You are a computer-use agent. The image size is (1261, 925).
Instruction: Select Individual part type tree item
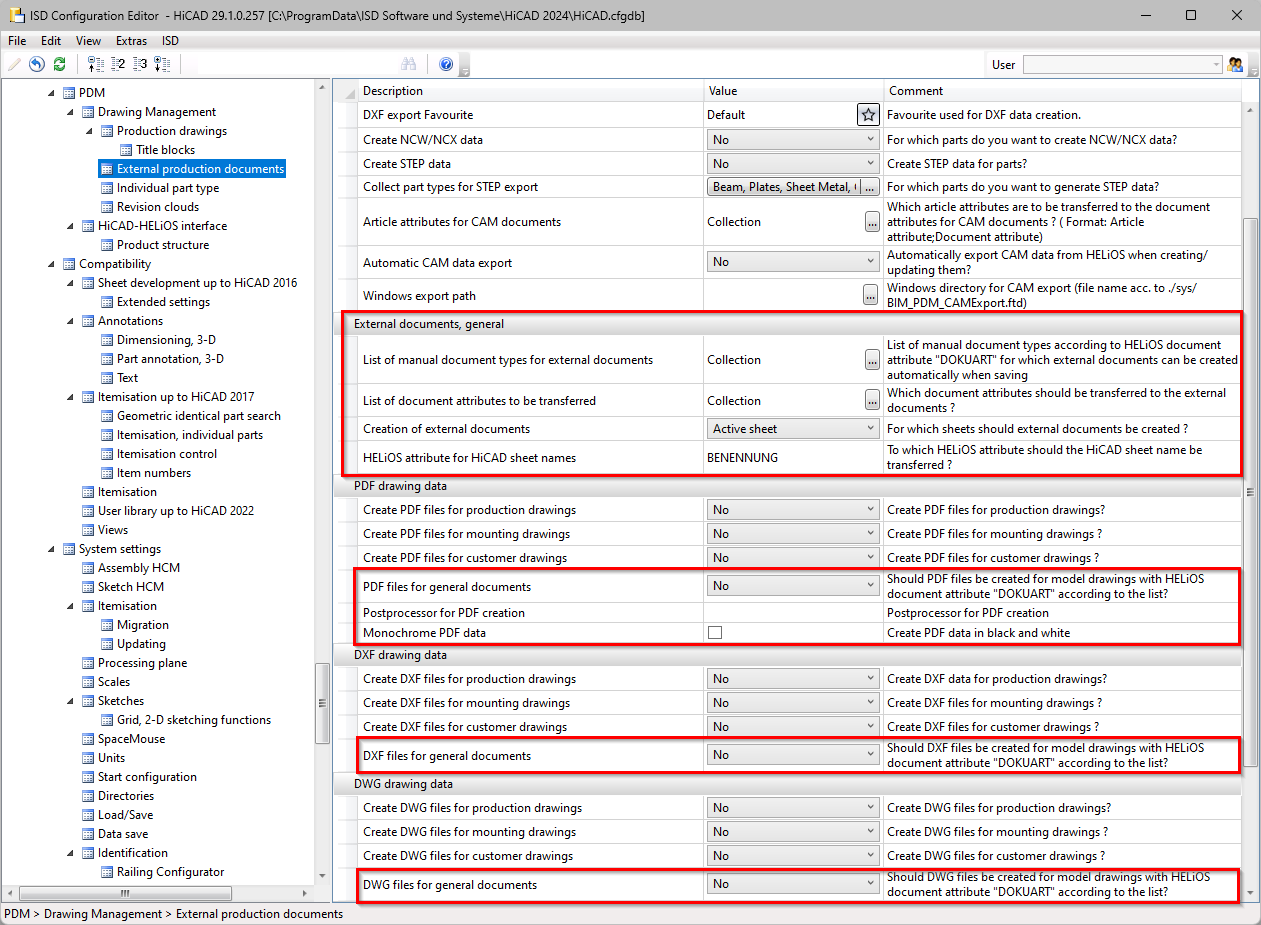[167, 188]
